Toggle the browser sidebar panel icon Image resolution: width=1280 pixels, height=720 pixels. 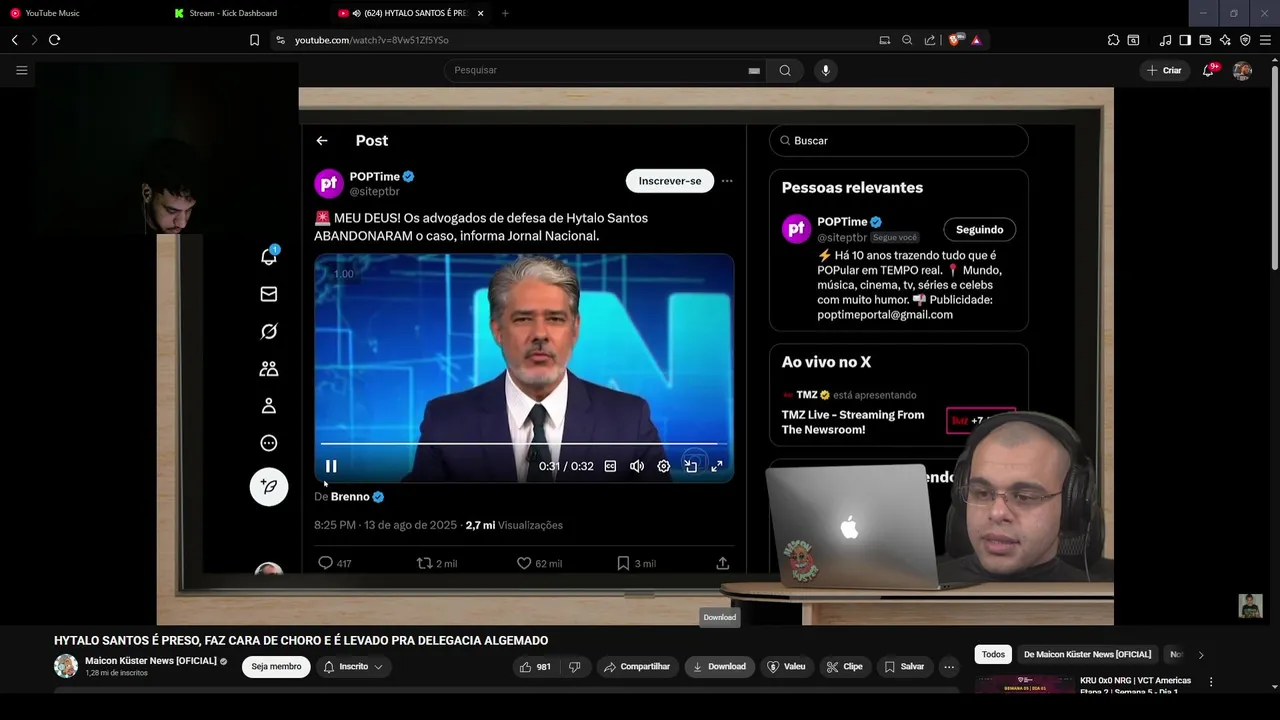pos(1185,40)
